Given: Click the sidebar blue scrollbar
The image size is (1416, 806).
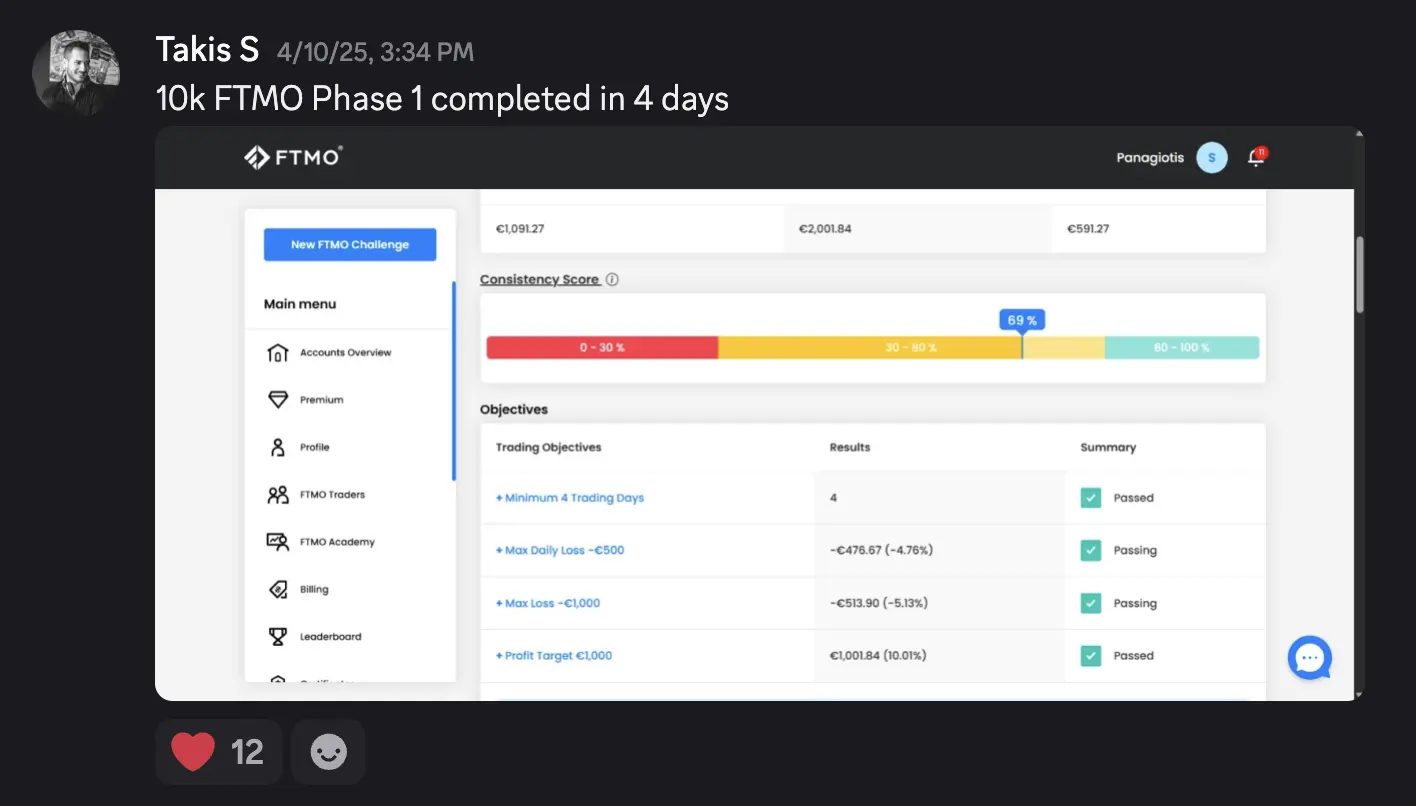Looking at the screenshot, I should pyautogui.click(x=454, y=381).
